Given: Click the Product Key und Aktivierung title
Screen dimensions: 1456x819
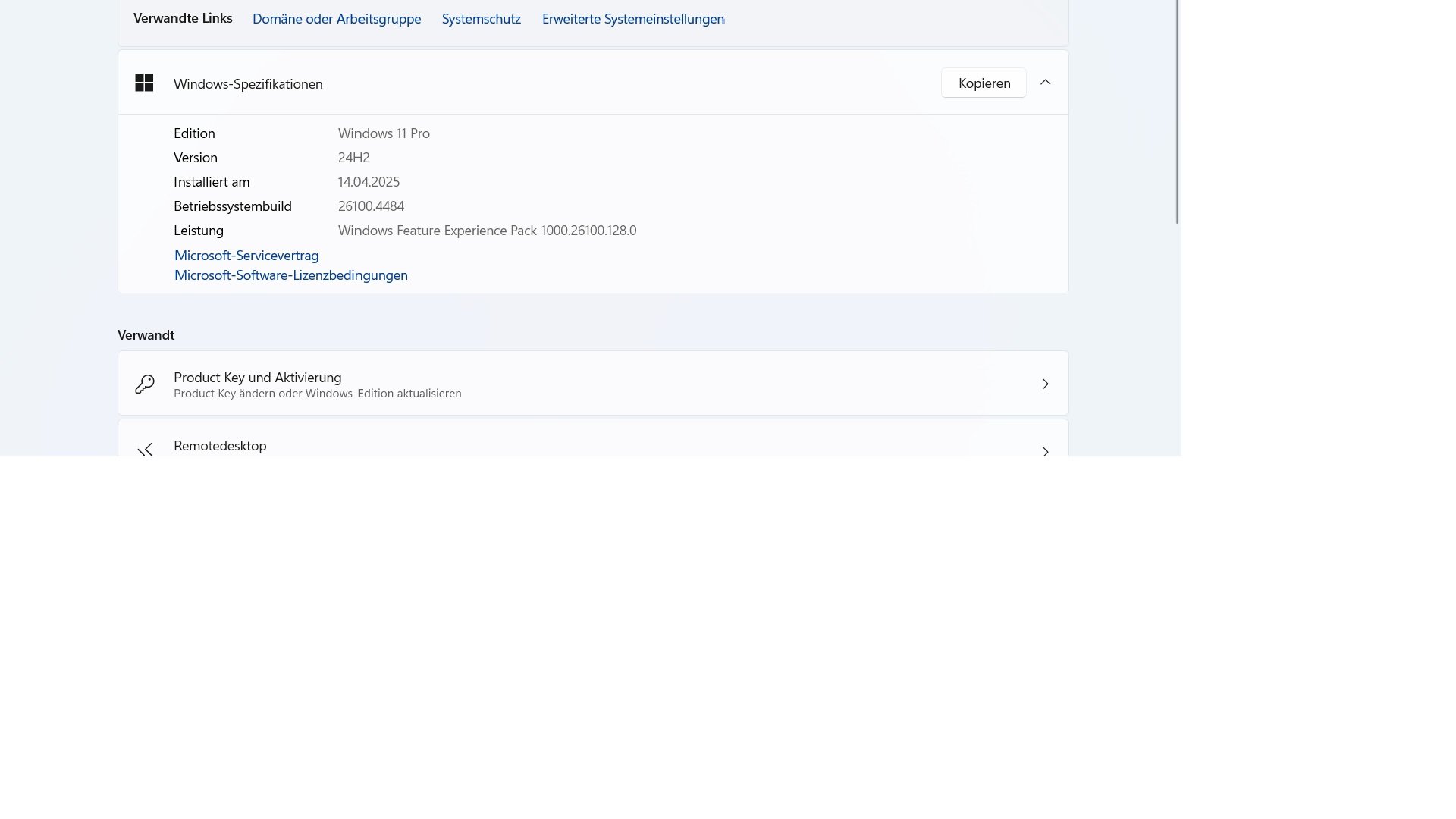Looking at the screenshot, I should [257, 378].
